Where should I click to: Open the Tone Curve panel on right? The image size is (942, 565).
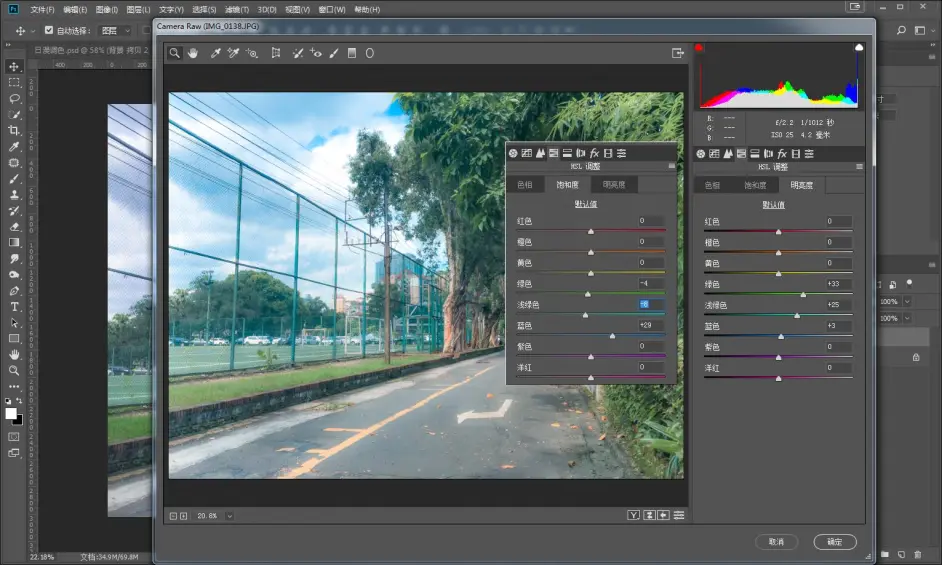714,153
